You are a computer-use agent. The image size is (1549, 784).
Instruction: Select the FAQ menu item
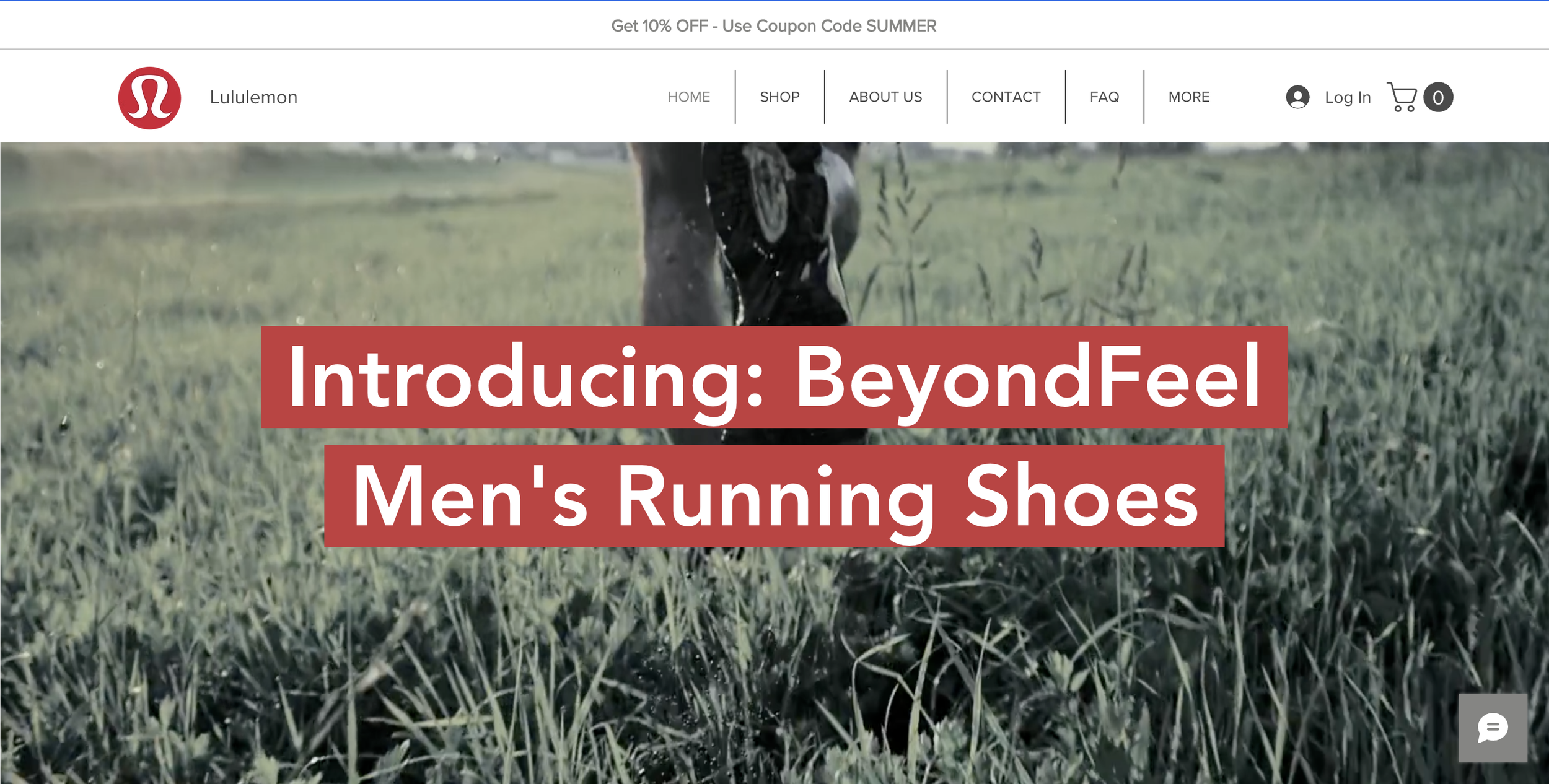point(1104,97)
